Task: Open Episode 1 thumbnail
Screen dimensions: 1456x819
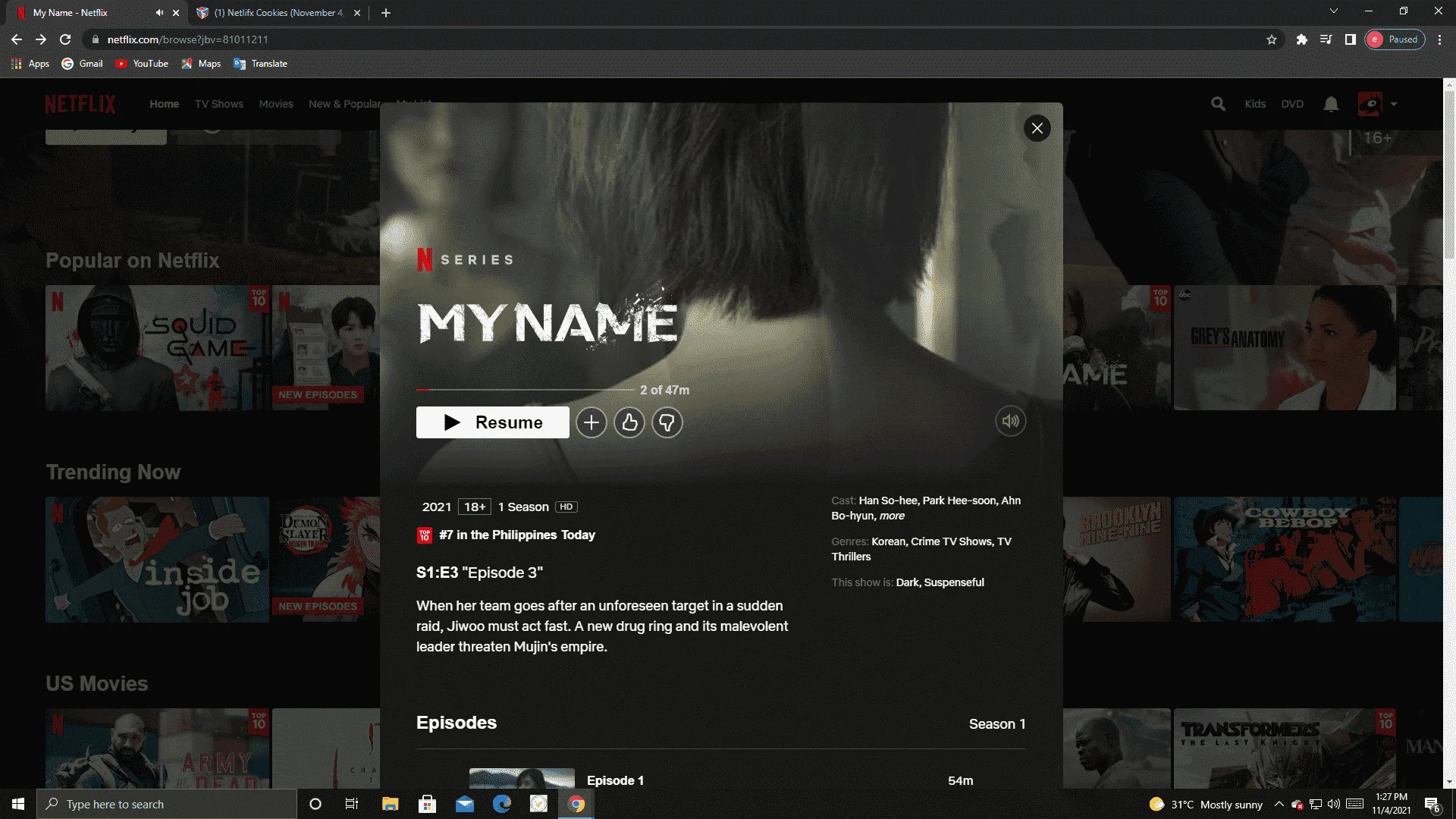Action: [522, 779]
